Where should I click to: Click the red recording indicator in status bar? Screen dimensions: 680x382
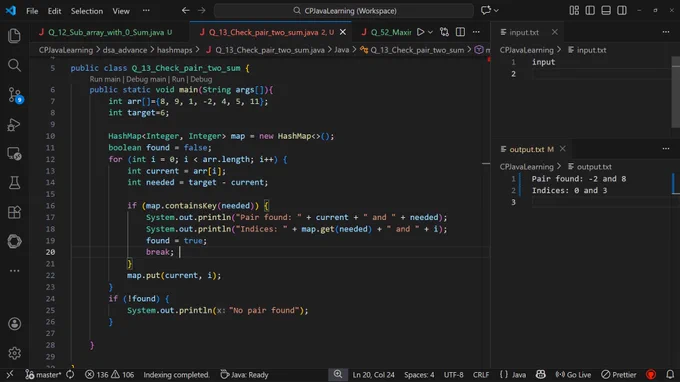point(651,375)
